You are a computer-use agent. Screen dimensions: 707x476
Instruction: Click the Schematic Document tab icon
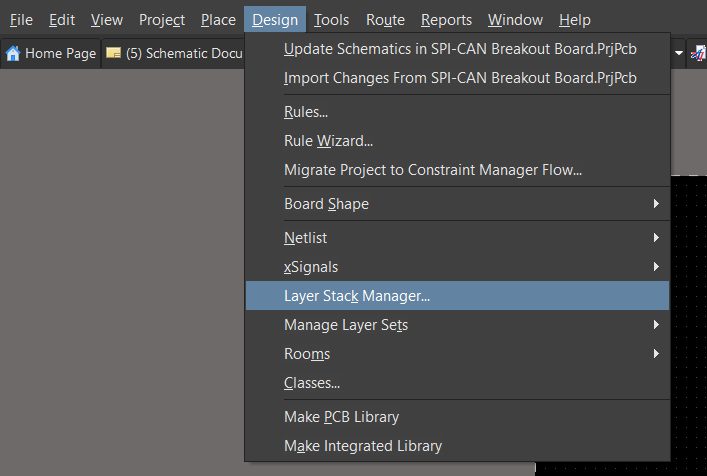point(113,53)
